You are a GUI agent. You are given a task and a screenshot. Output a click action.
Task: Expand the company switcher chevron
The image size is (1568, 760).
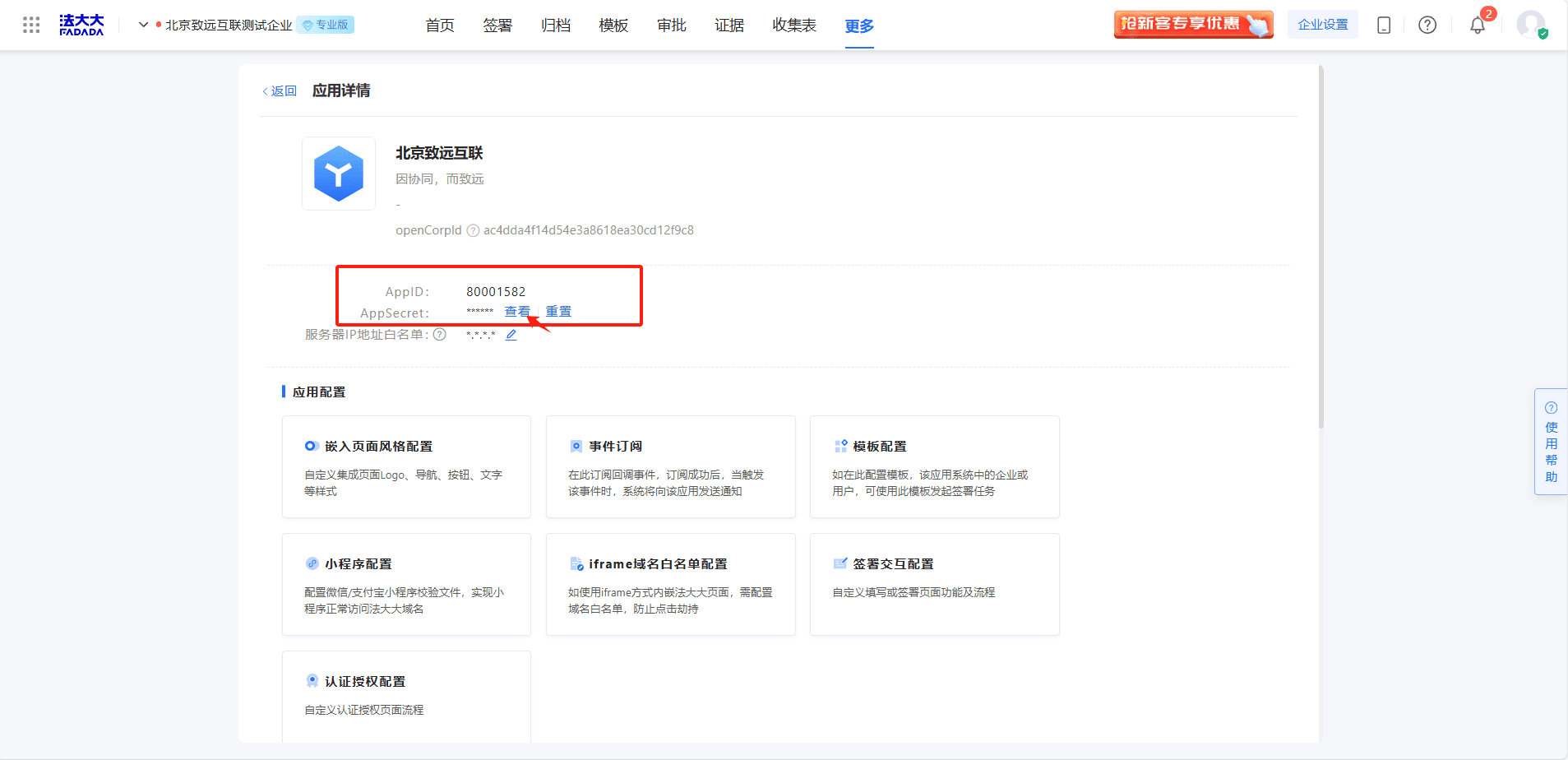pos(143,25)
